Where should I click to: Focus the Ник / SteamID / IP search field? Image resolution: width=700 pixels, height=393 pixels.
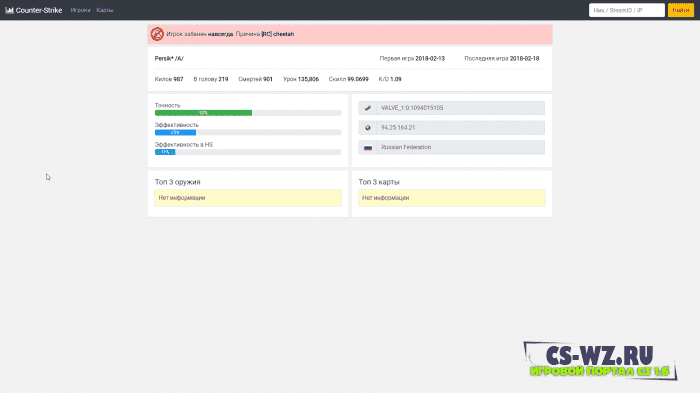point(627,10)
